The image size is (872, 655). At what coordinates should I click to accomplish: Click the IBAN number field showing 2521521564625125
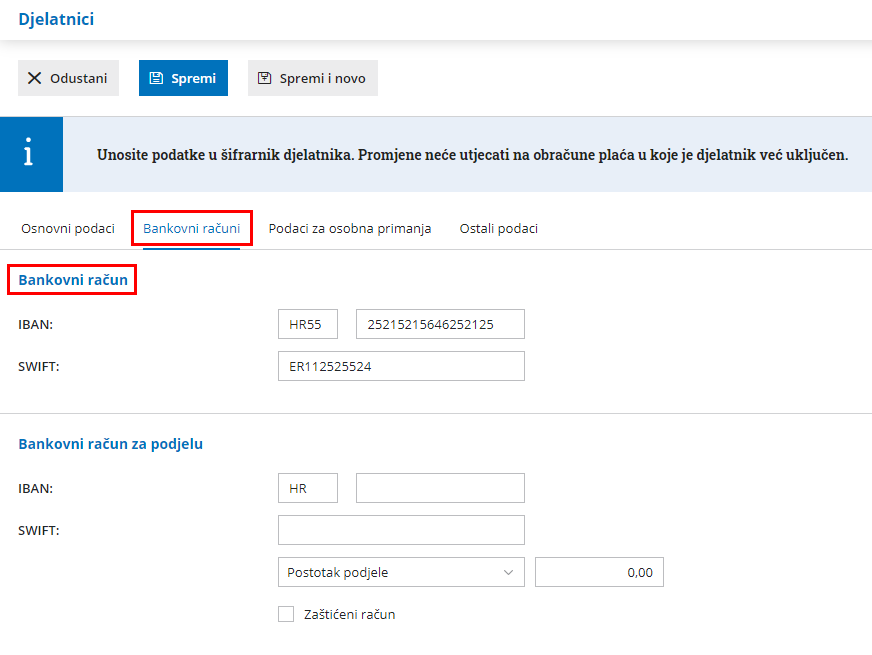(440, 323)
